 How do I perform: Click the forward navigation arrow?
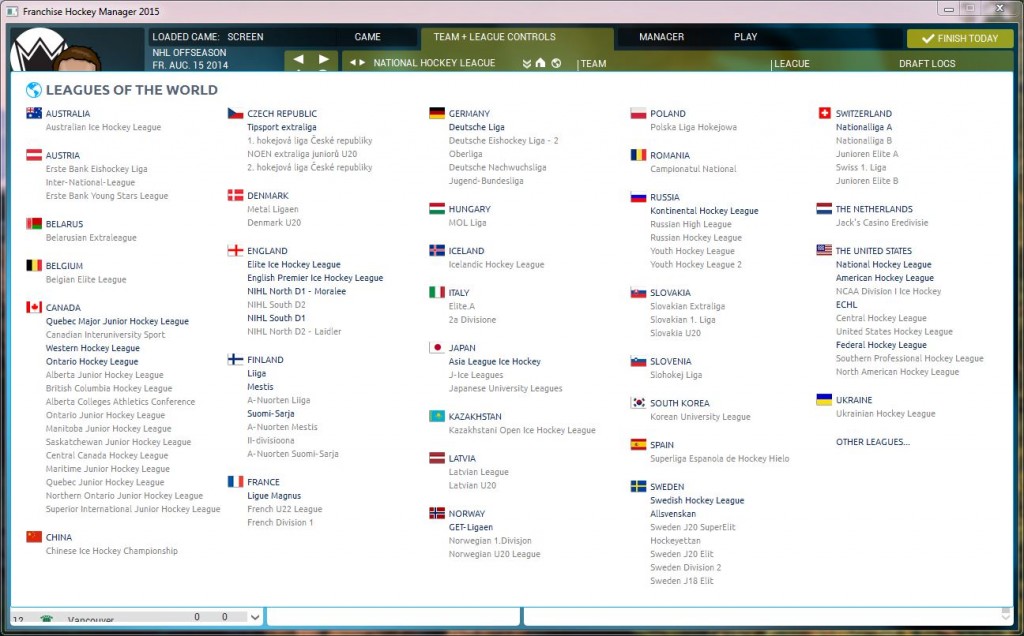pyautogui.click(x=323, y=59)
